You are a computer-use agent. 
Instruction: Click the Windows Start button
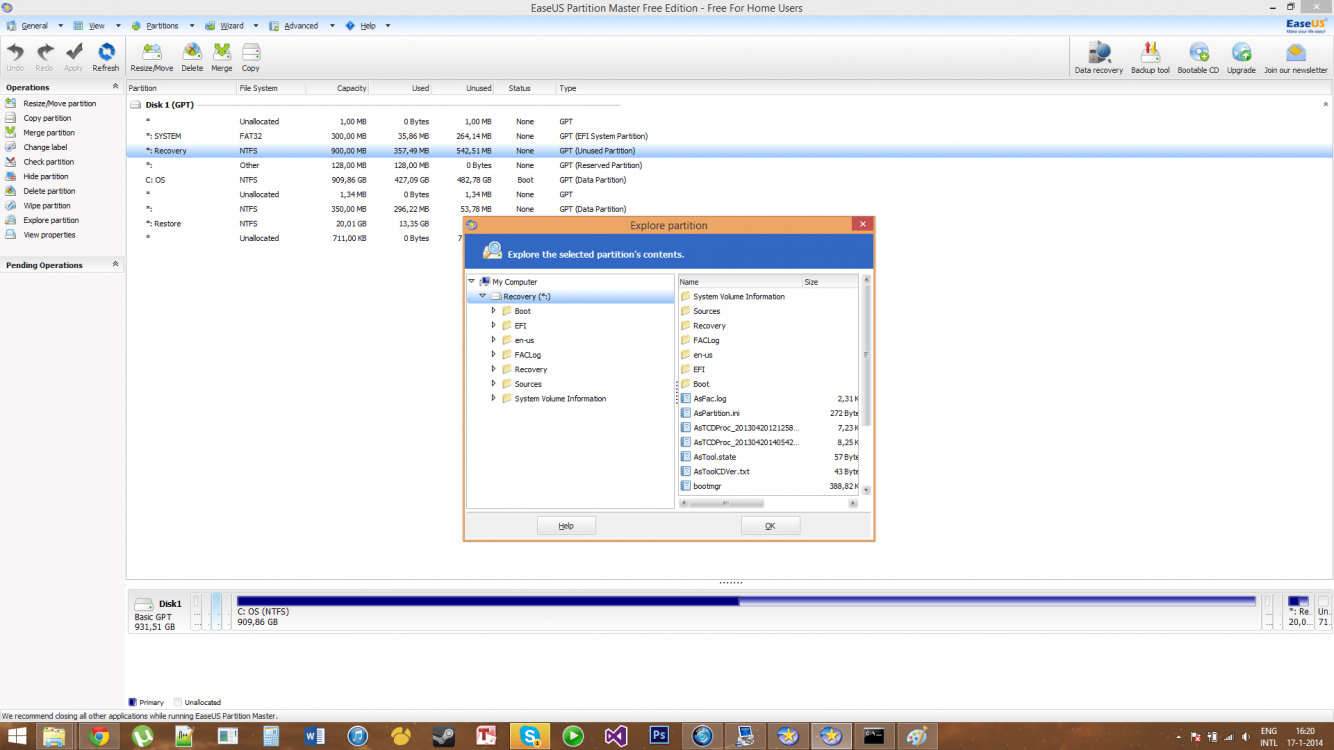tap(17, 736)
